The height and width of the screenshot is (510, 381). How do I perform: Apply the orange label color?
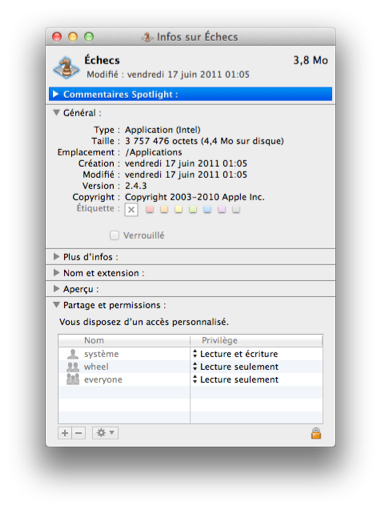click(164, 209)
